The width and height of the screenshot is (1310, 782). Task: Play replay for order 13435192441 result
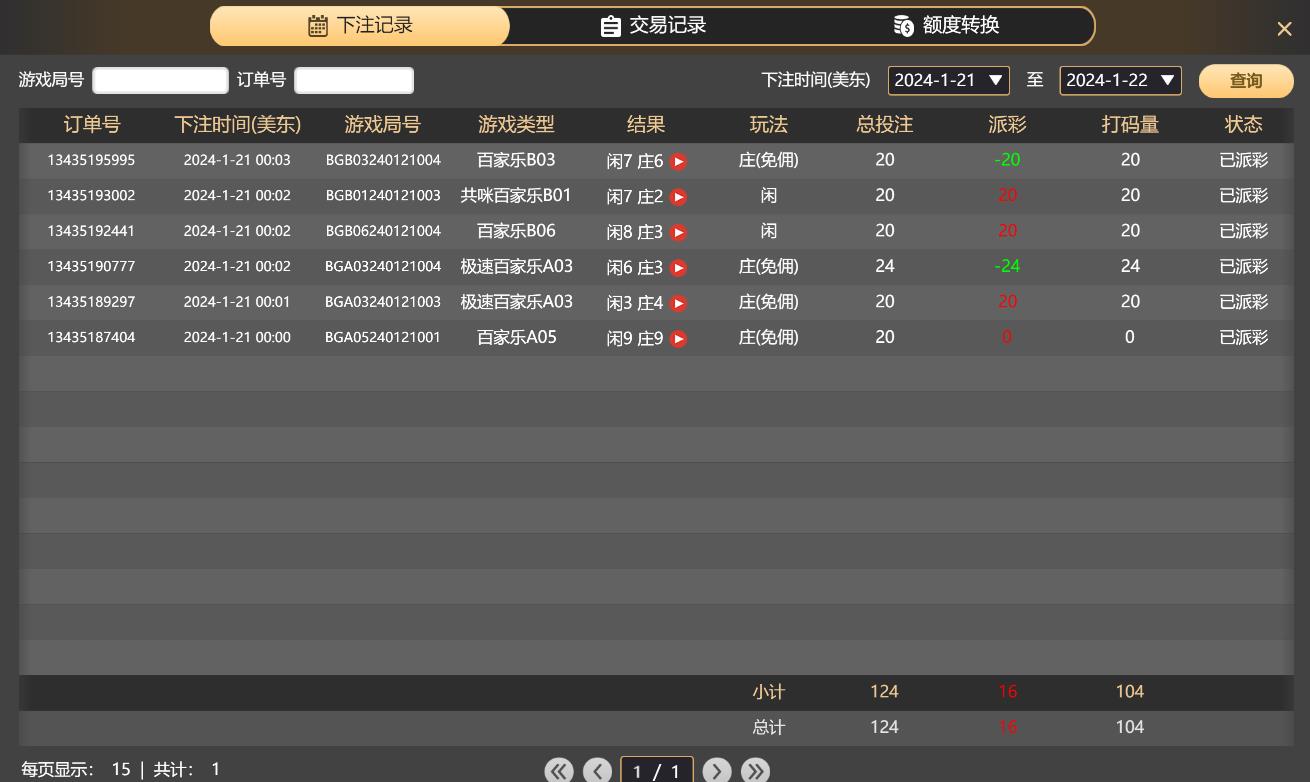678,232
